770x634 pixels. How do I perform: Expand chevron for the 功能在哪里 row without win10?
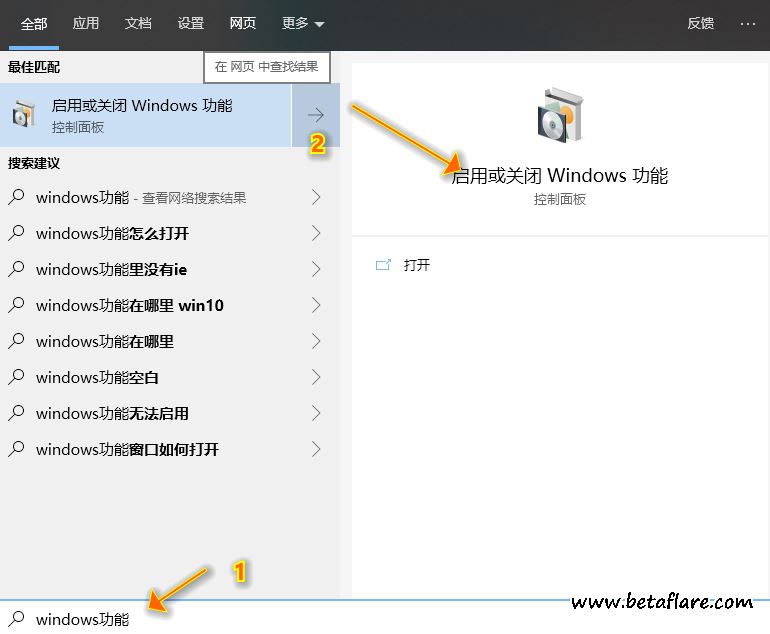316,341
